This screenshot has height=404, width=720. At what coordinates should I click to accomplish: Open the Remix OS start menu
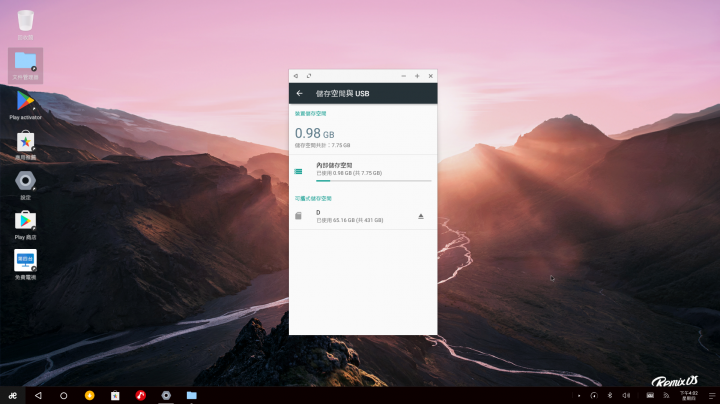pos(12,395)
